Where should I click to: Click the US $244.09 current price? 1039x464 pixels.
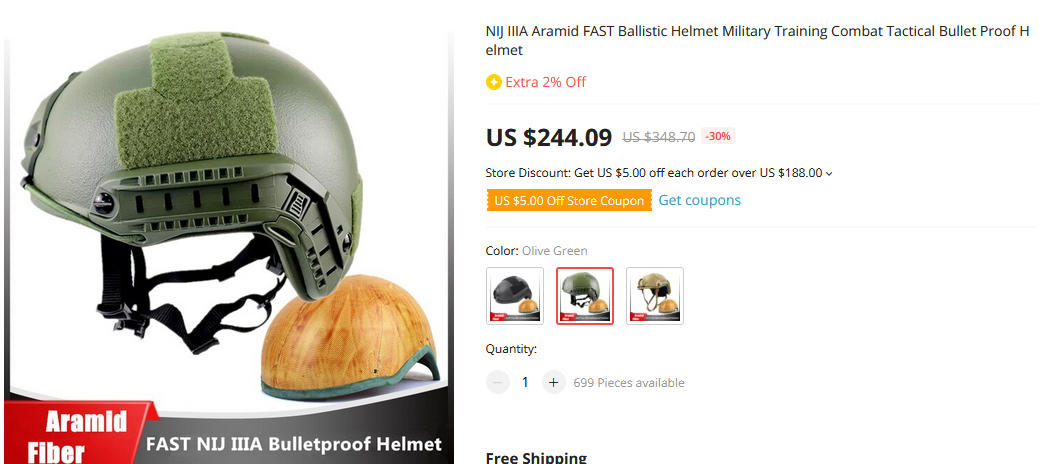548,136
